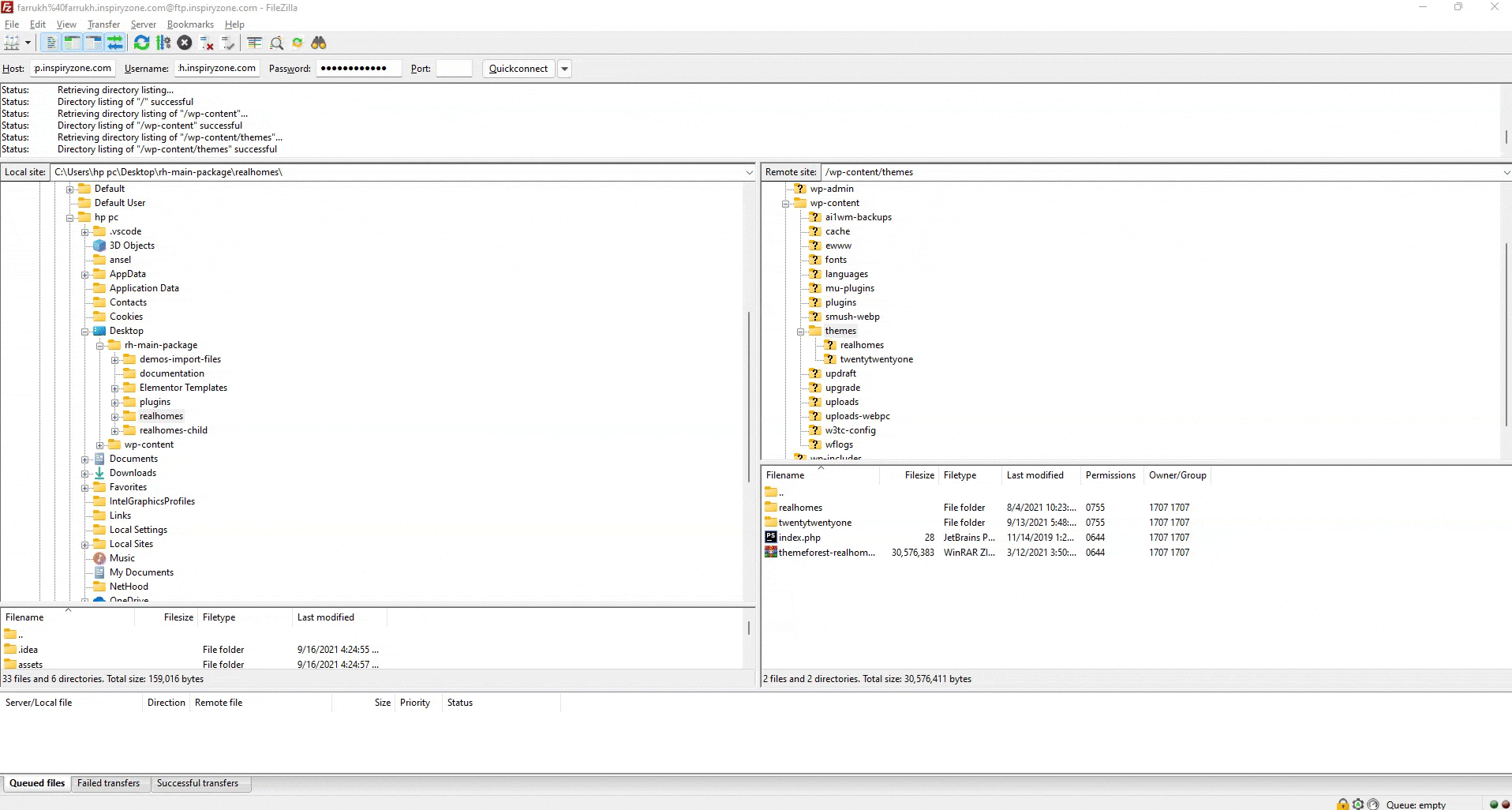Reconnect to the last used server
The height and width of the screenshot is (810, 1512).
[x=228, y=43]
